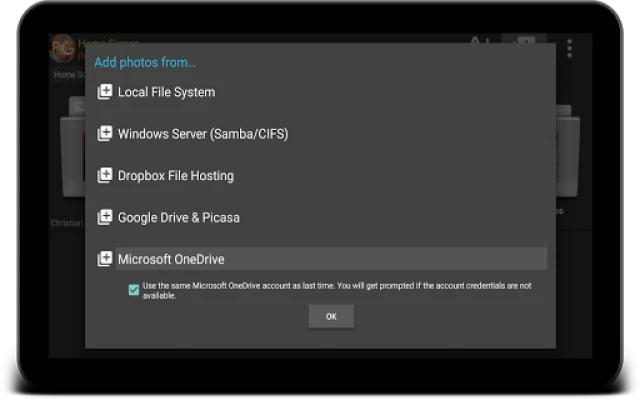Select Windows Server (Samba/CIFS) option
Image resolution: width=640 pixels, height=400 pixels.
coord(202,134)
